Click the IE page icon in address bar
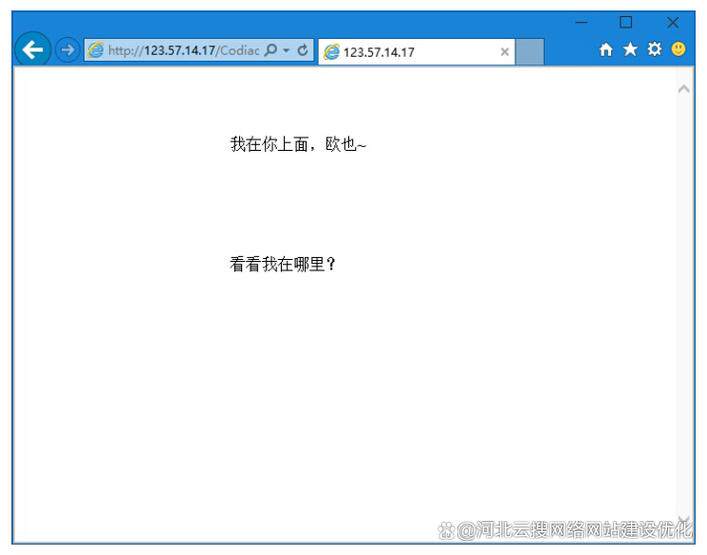 pyautogui.click(x=96, y=50)
